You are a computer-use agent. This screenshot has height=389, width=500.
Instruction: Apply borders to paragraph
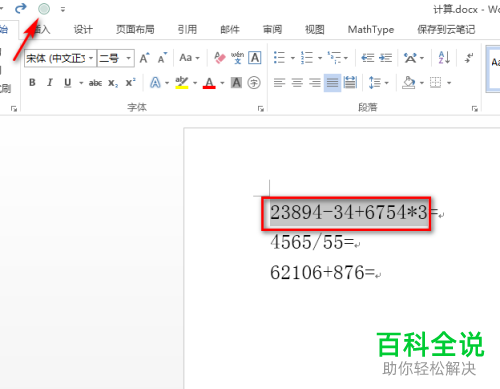435,82
